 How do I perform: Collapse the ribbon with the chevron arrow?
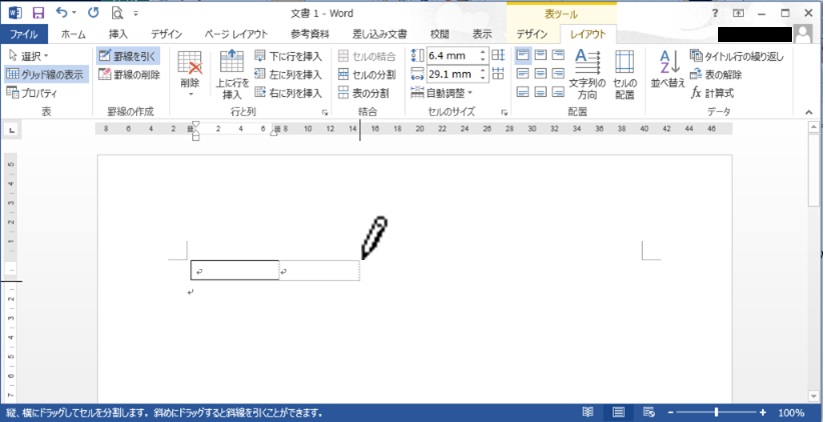pos(809,112)
